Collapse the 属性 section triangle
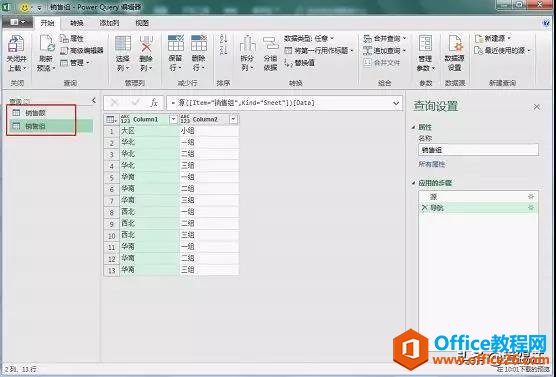The width and height of the screenshot is (556, 377). click(x=414, y=127)
